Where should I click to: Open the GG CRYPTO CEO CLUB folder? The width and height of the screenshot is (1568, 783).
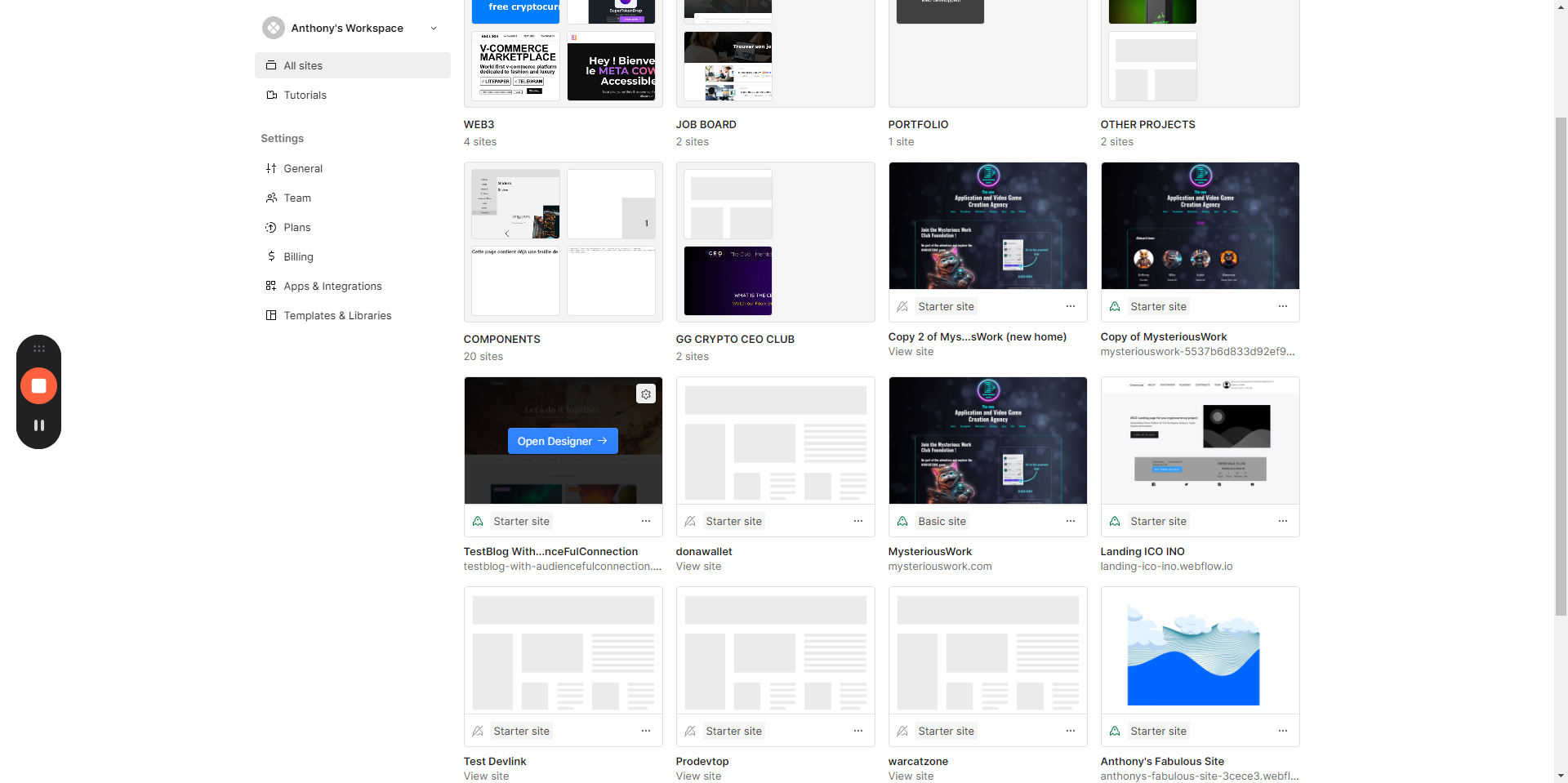(775, 242)
